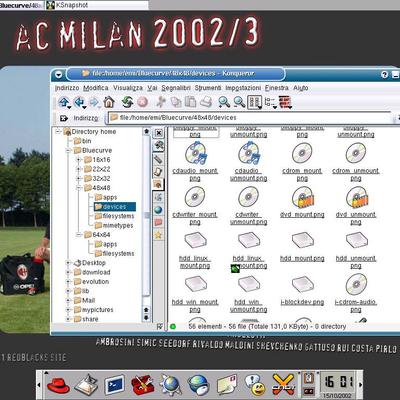This screenshot has height=400, width=400.
Task: Select the icon view mode button
Action: pos(255,102)
